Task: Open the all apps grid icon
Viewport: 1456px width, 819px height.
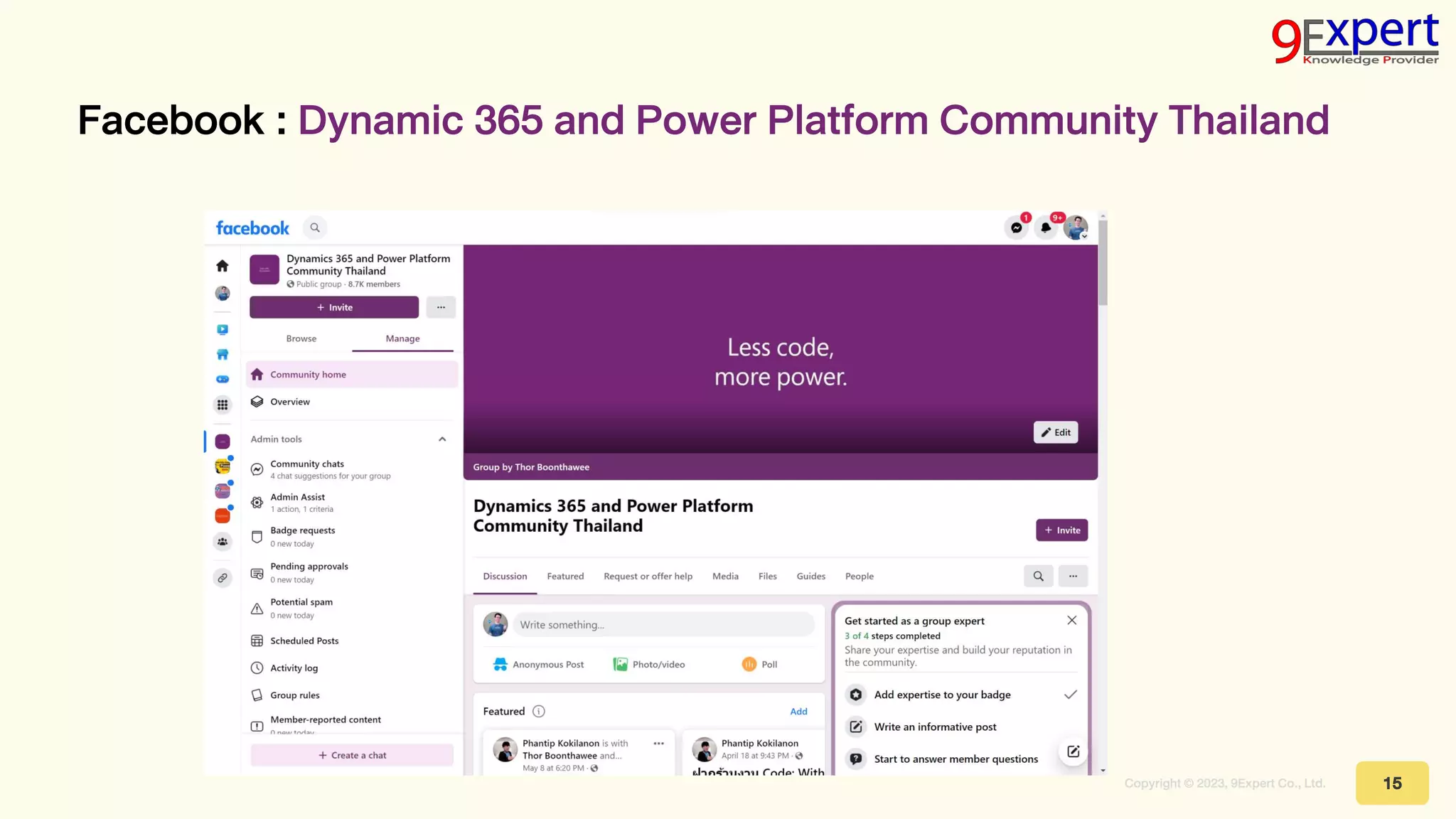Action: [223, 405]
